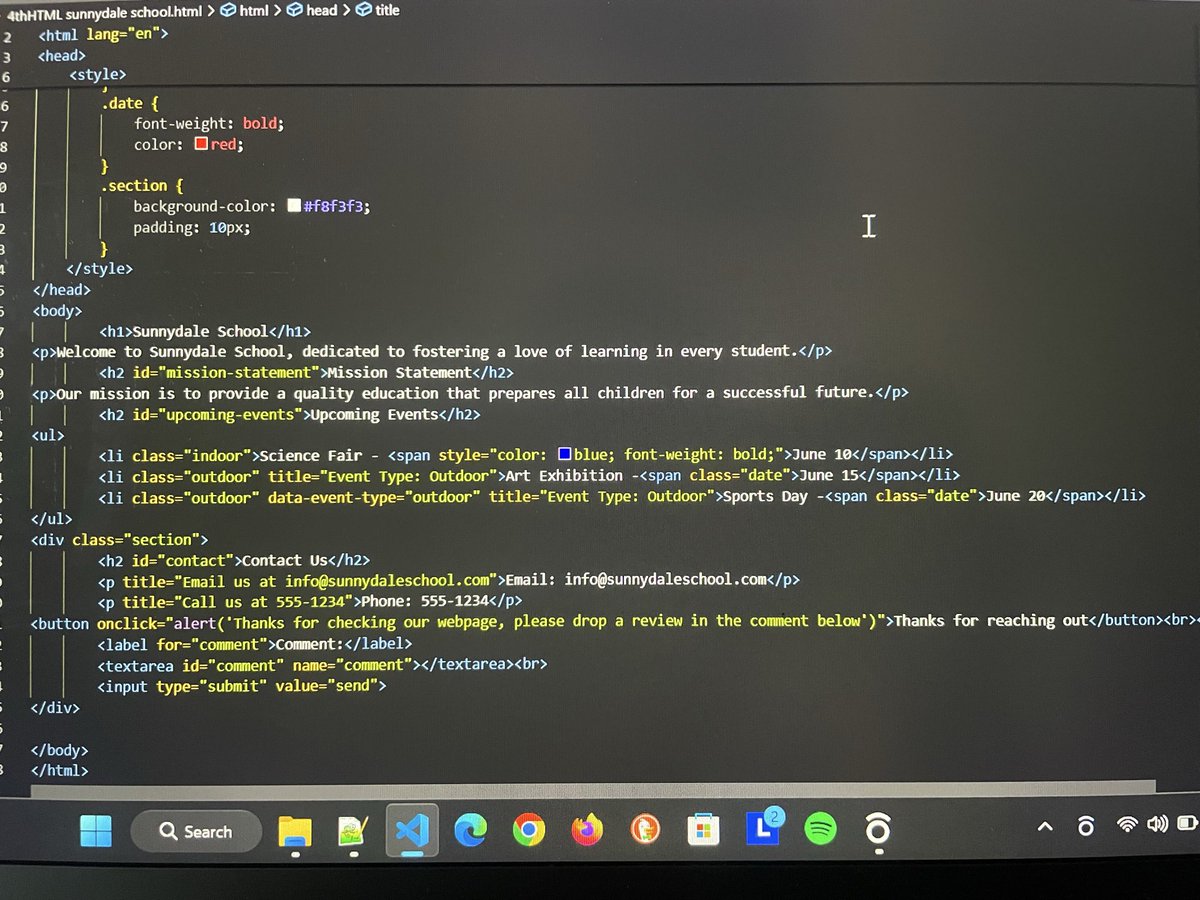Image resolution: width=1200 pixels, height=900 pixels.
Task: Click the ring icon in the system tray
Action: (x=1085, y=826)
